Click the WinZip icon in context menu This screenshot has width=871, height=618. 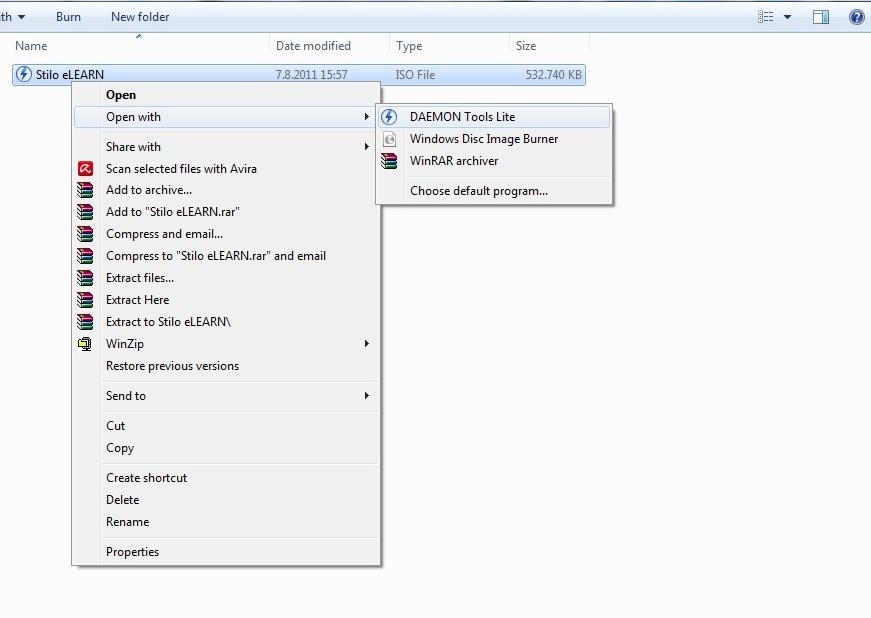coord(85,344)
